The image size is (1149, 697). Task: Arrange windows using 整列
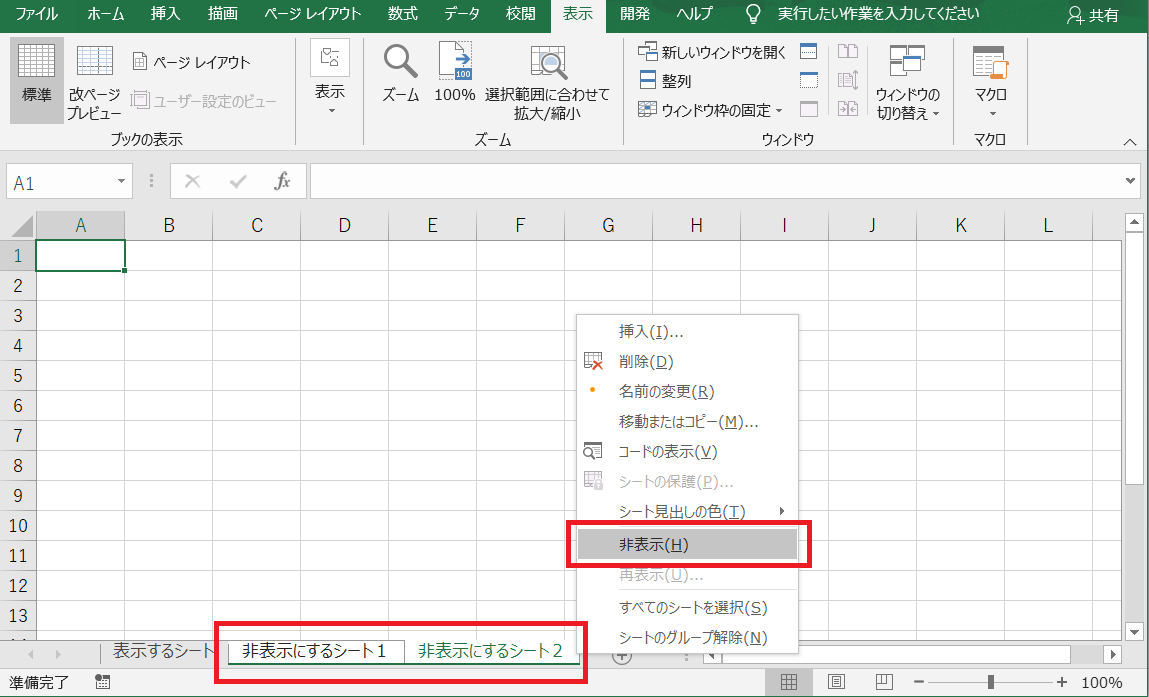coord(665,81)
